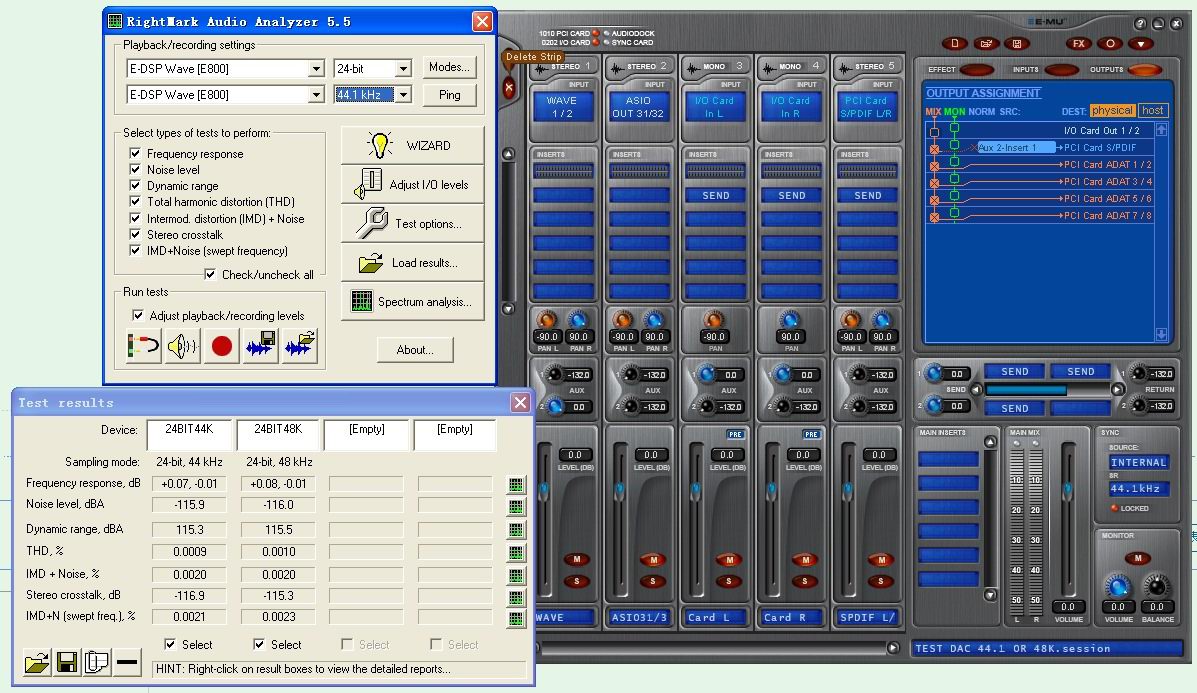This screenshot has height=693, width=1197.
Task: Toggle Adjust playback/recording levels checkbox
Action: point(137,315)
